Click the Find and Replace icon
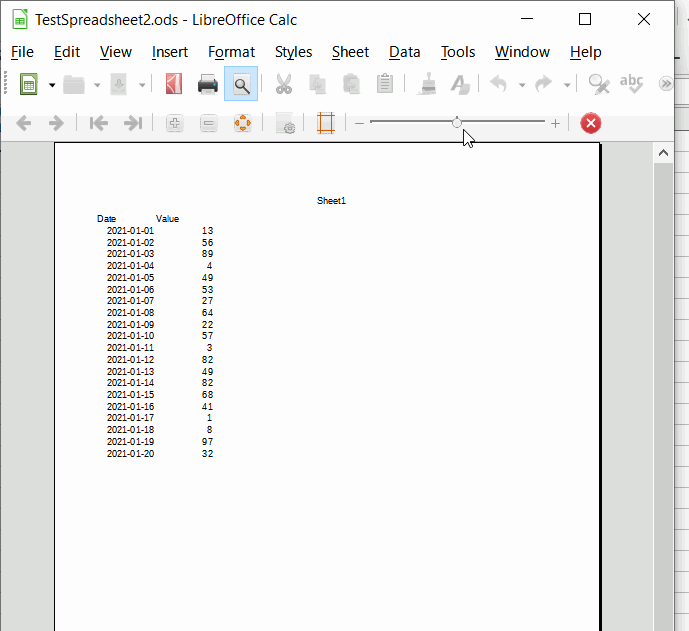This screenshot has height=631, width=689. pyautogui.click(x=598, y=84)
